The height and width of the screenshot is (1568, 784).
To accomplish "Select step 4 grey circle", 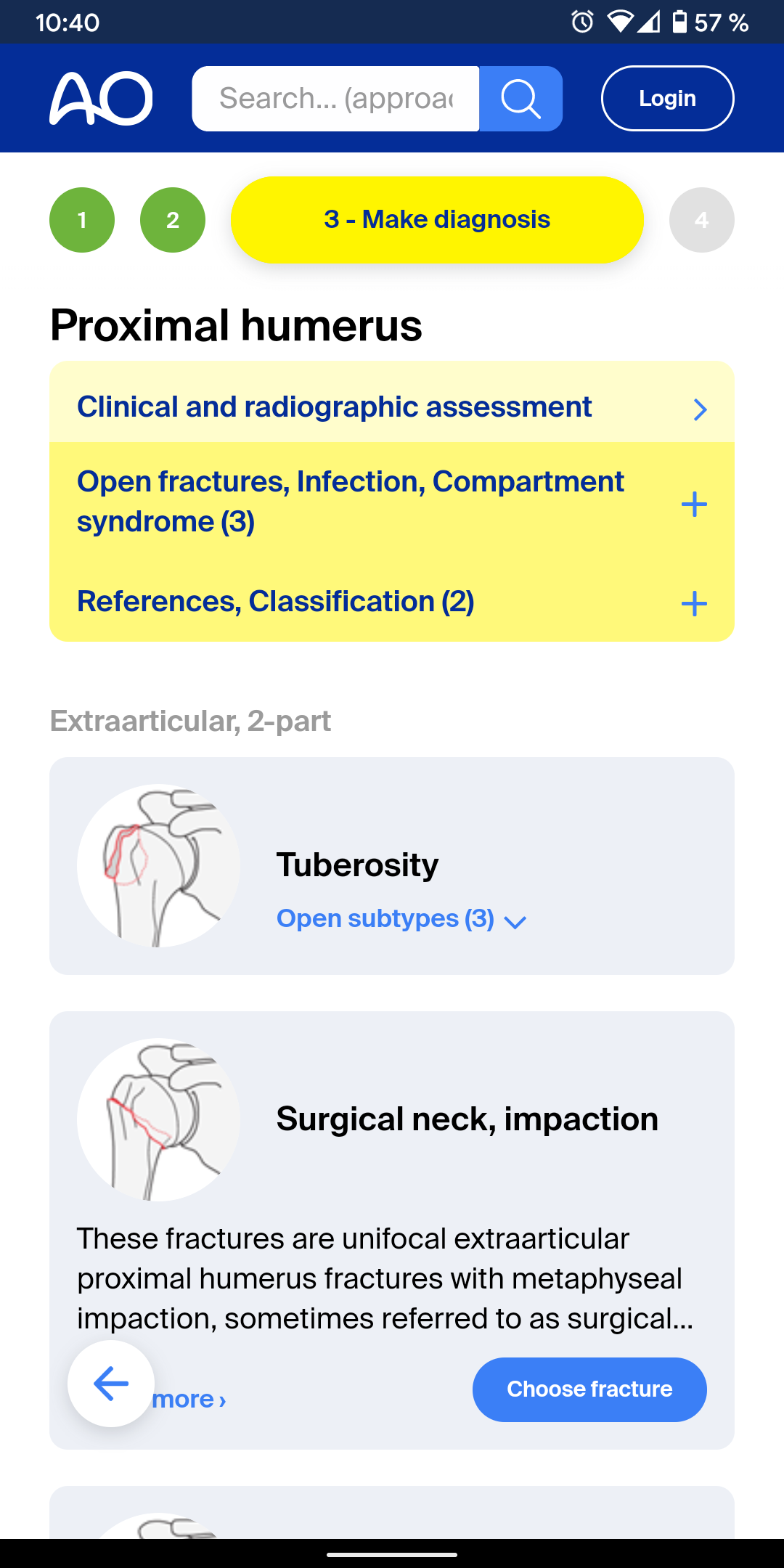I will pos(701,220).
